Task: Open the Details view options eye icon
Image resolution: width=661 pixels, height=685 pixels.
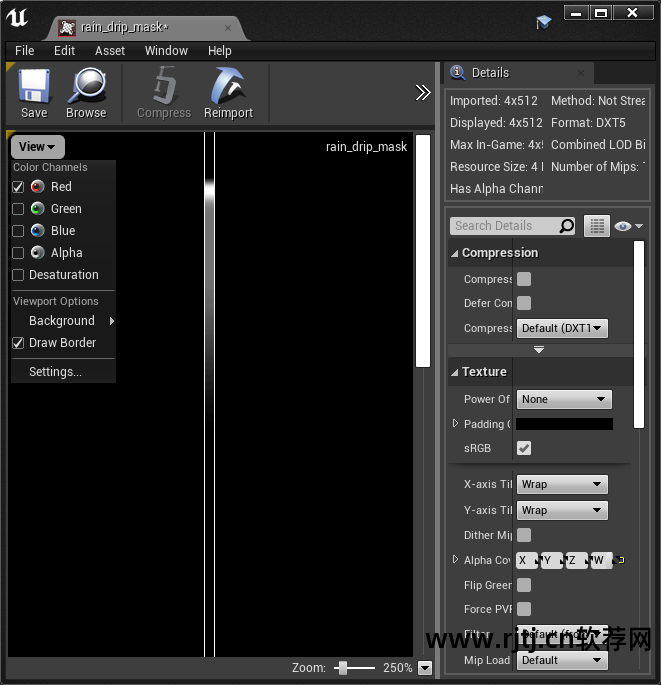Action: click(628, 226)
